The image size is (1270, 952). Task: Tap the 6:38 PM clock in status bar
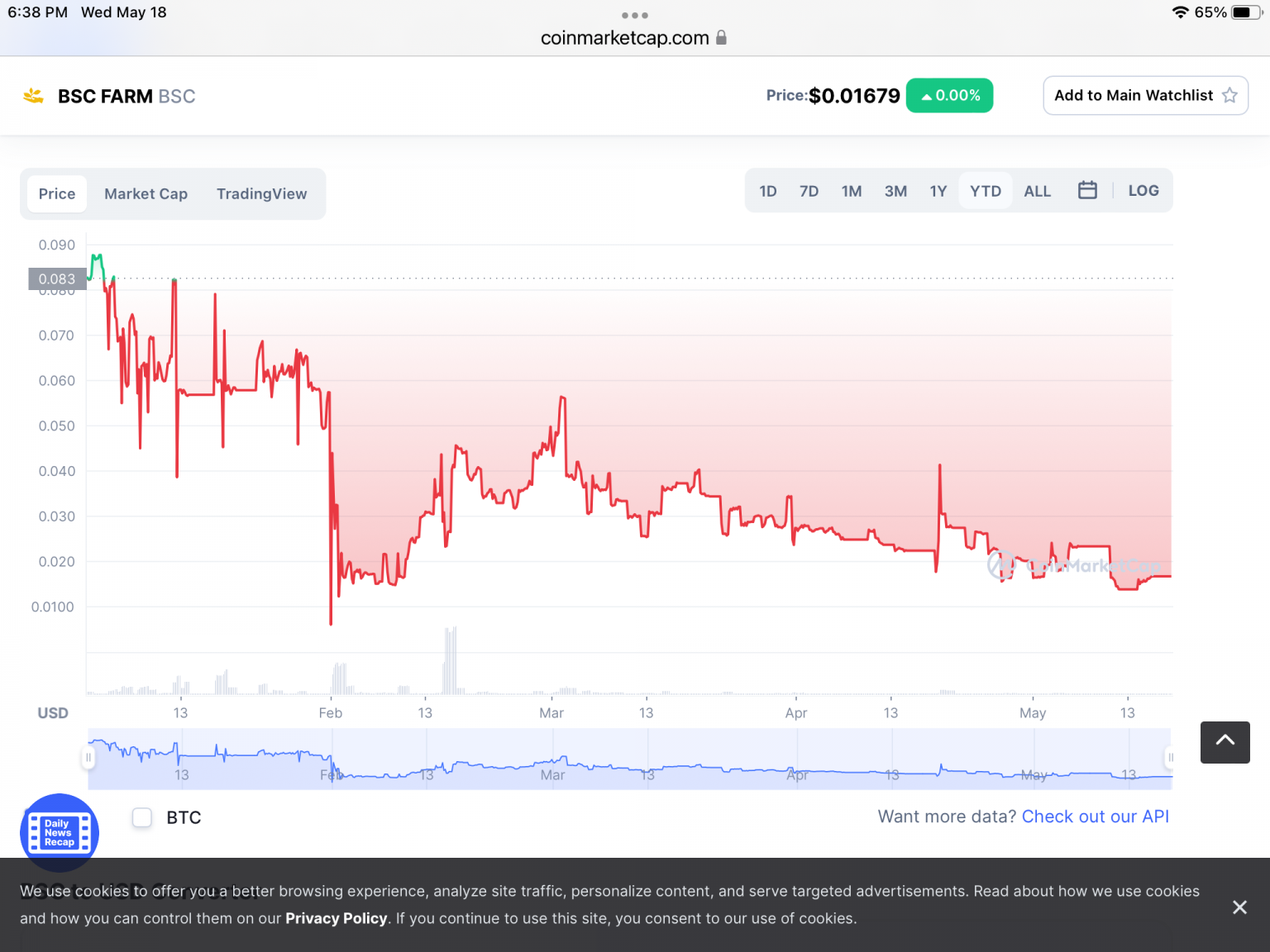[x=37, y=12]
